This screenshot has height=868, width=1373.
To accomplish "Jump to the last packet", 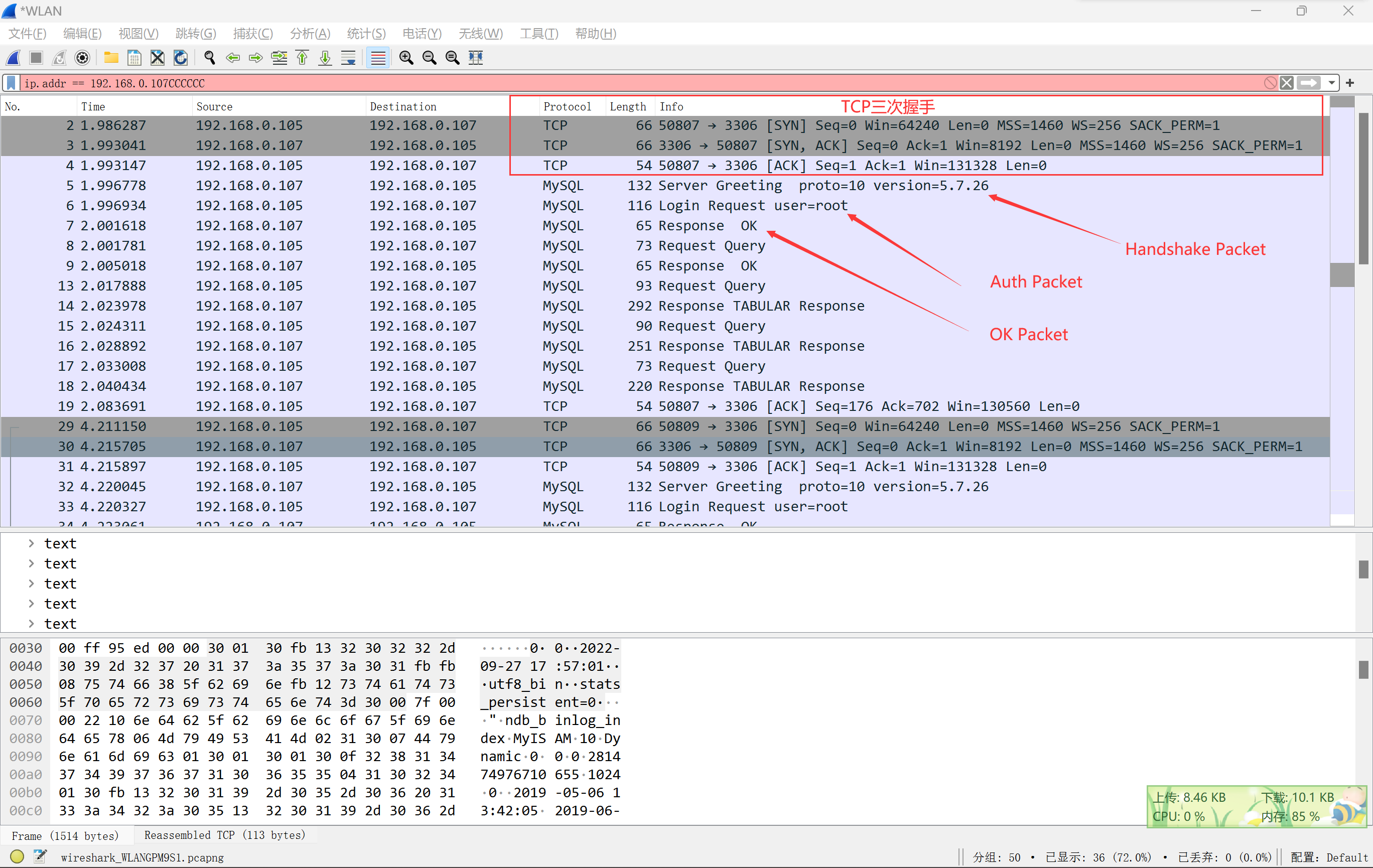I will click(x=325, y=58).
